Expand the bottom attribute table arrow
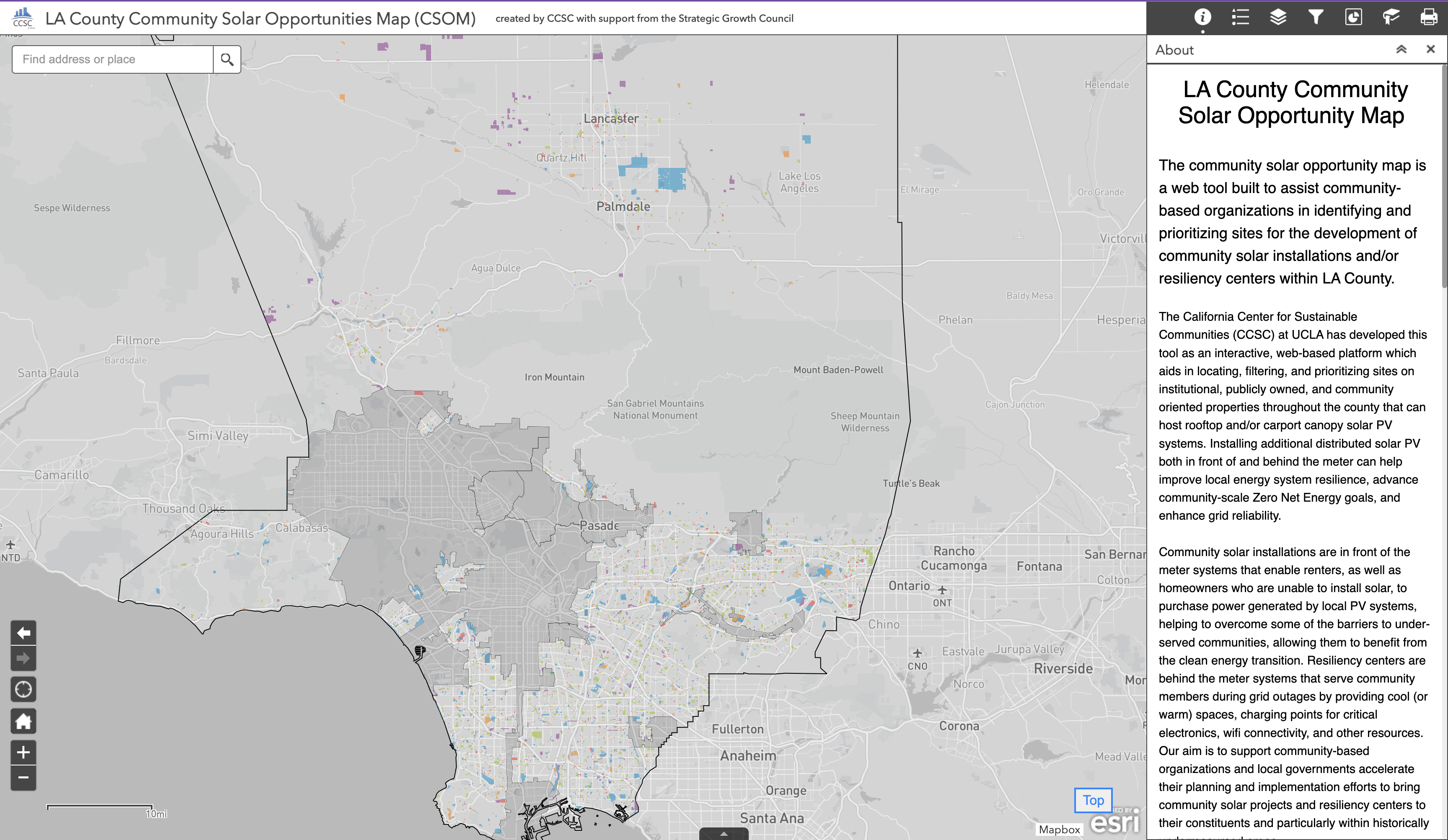This screenshot has height=840, width=1448. pyautogui.click(x=724, y=834)
